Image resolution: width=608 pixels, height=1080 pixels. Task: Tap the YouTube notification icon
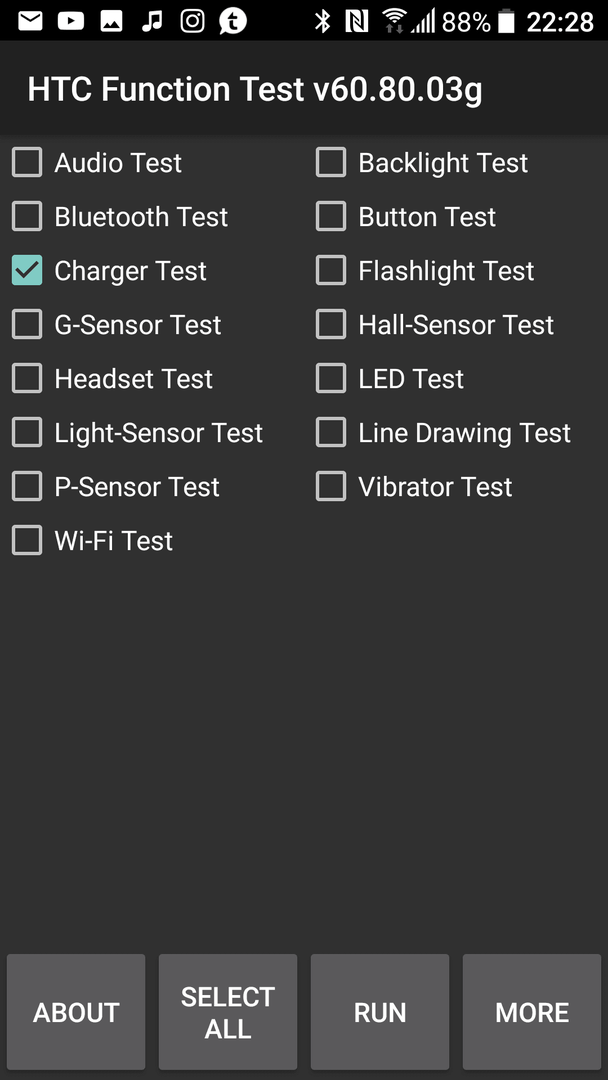(x=70, y=21)
